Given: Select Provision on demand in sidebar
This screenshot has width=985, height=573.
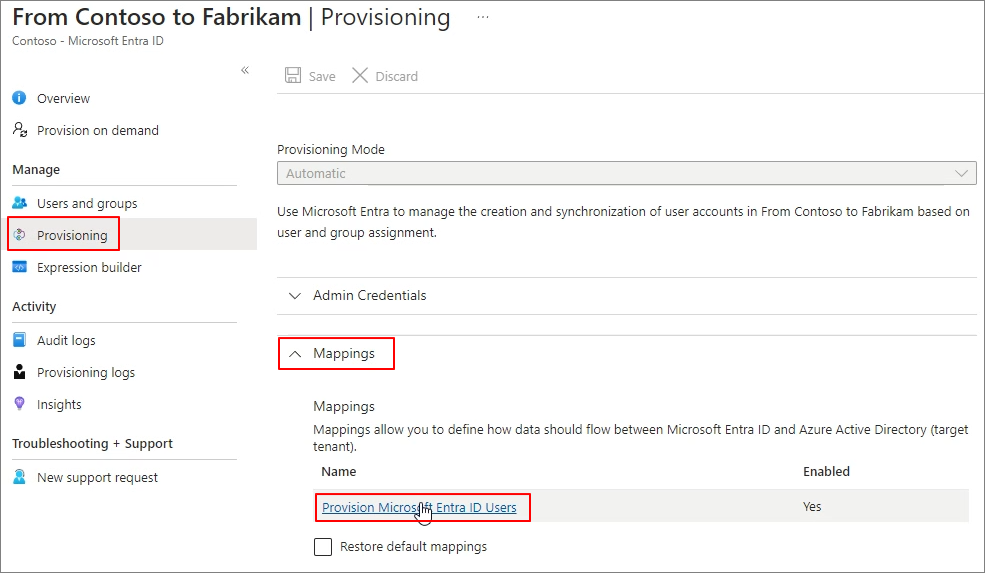Looking at the screenshot, I should point(97,131).
